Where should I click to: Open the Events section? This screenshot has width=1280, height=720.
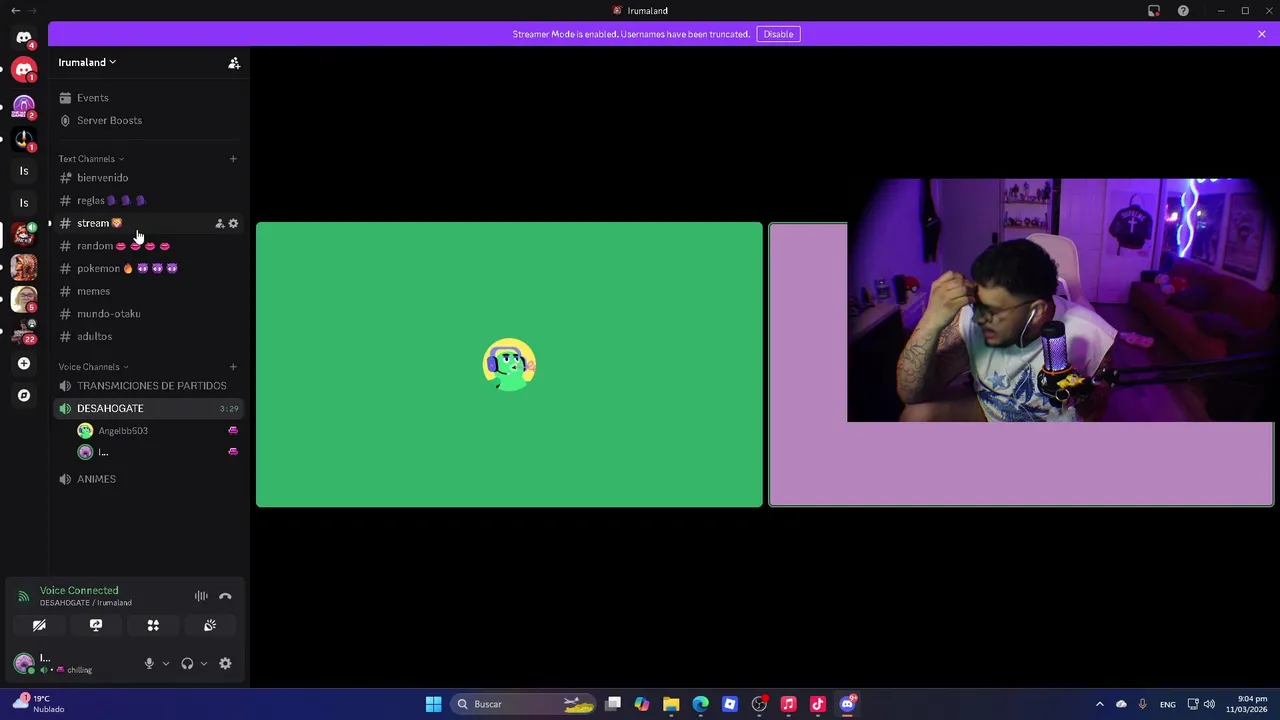149,98
